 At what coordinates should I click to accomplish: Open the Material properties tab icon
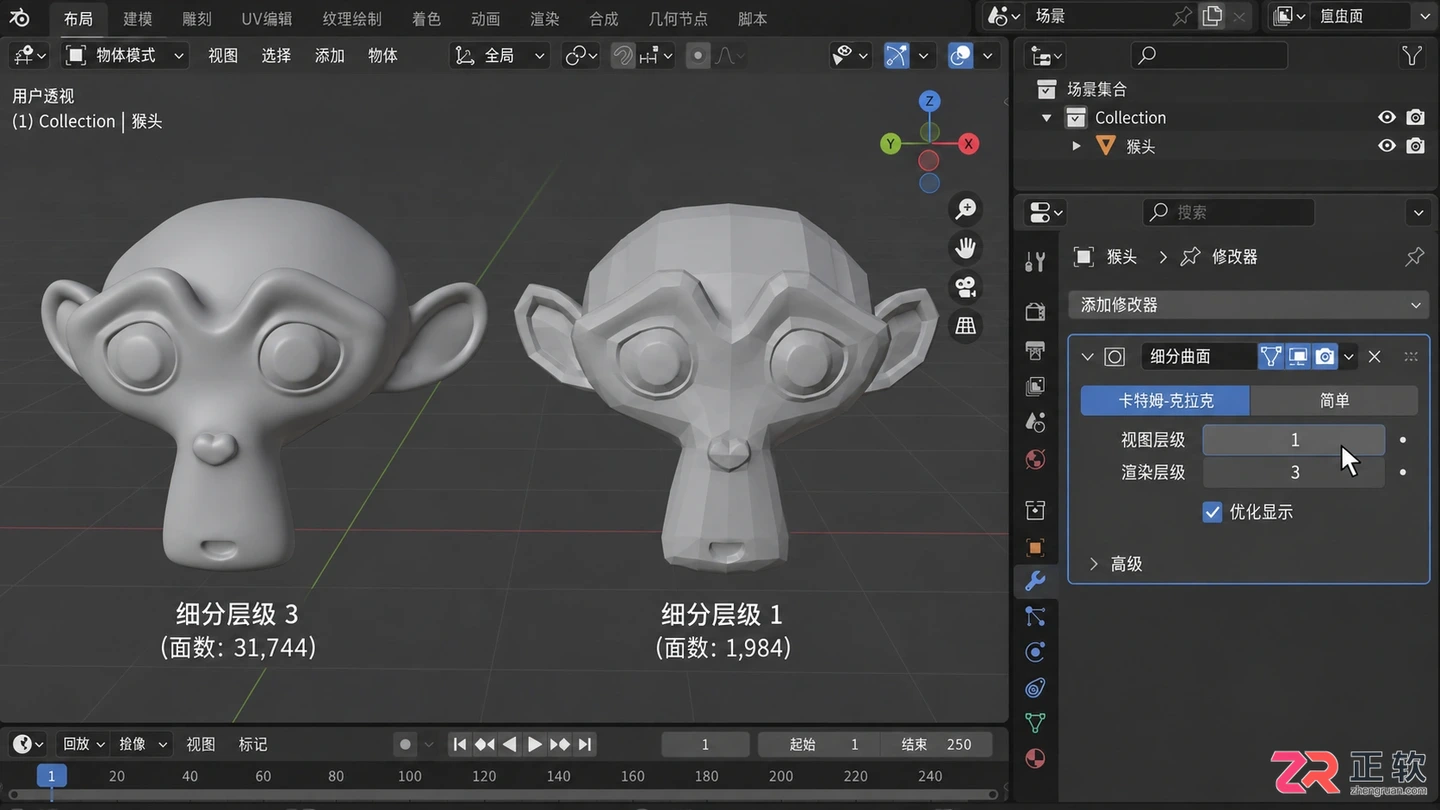1035,757
